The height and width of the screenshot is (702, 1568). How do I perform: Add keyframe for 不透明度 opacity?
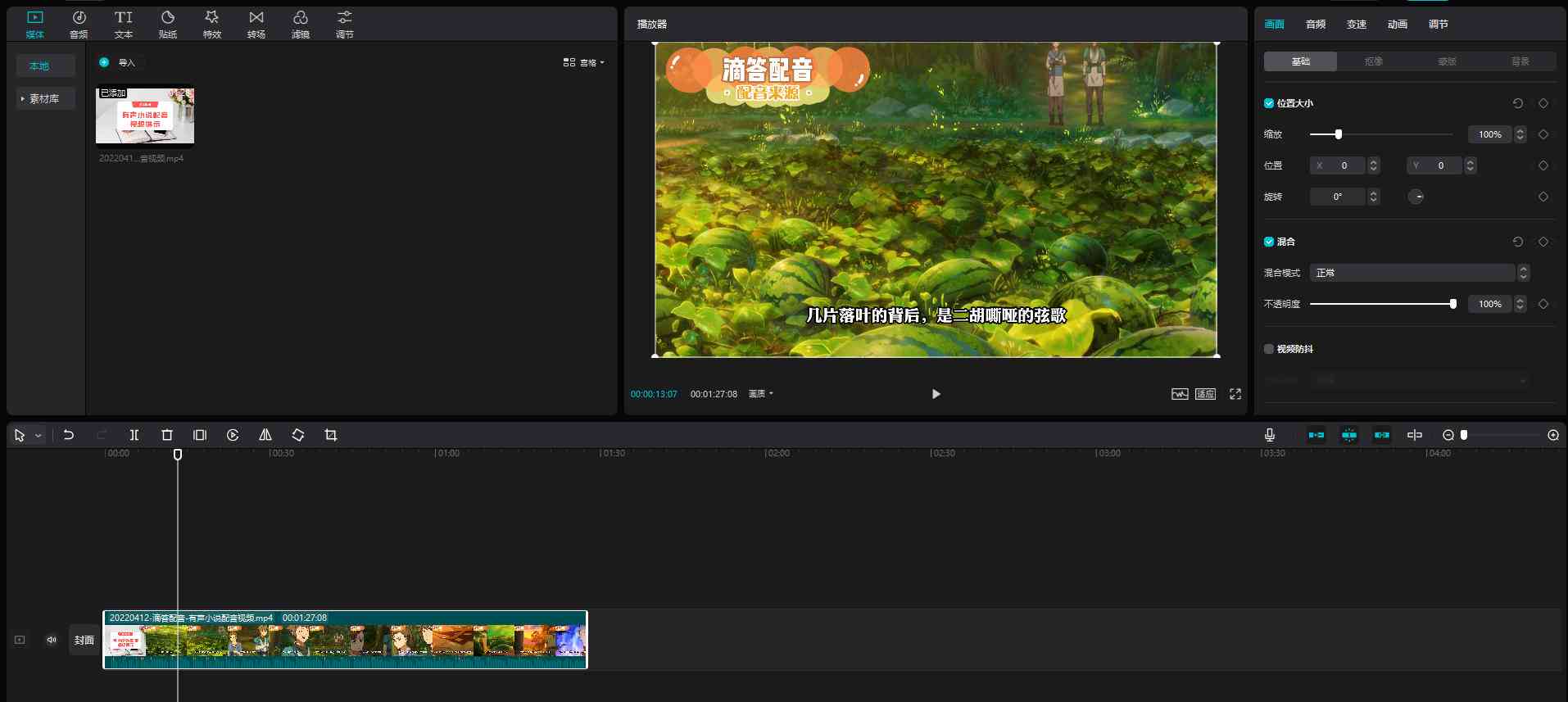(x=1543, y=304)
